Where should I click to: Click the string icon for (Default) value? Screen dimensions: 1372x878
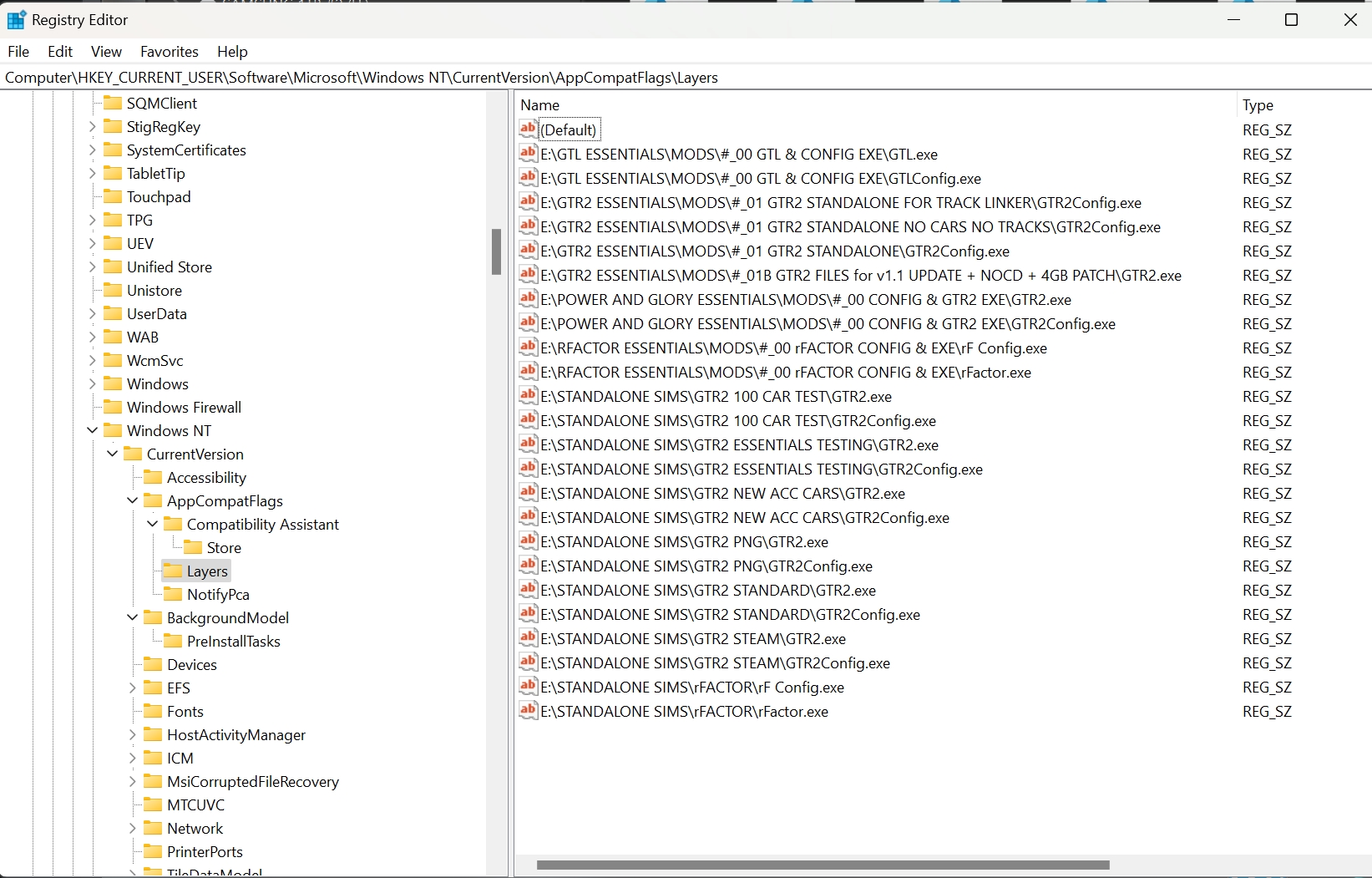tap(528, 129)
